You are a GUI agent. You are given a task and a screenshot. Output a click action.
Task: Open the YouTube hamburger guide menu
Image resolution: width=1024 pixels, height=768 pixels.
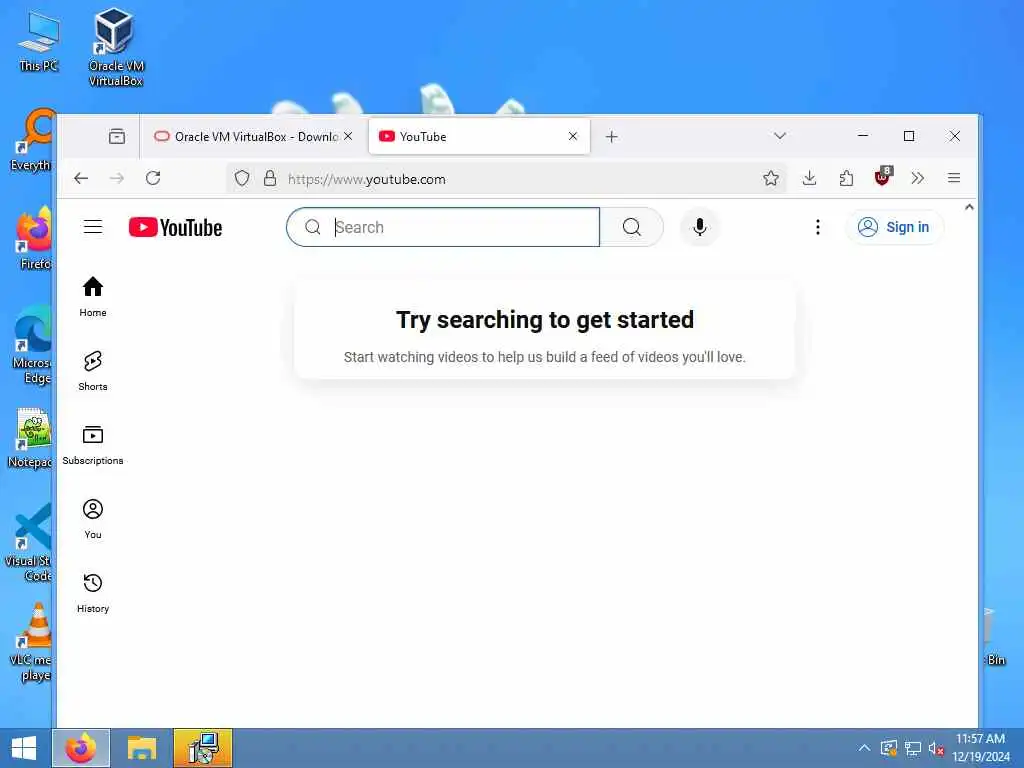[x=93, y=227]
